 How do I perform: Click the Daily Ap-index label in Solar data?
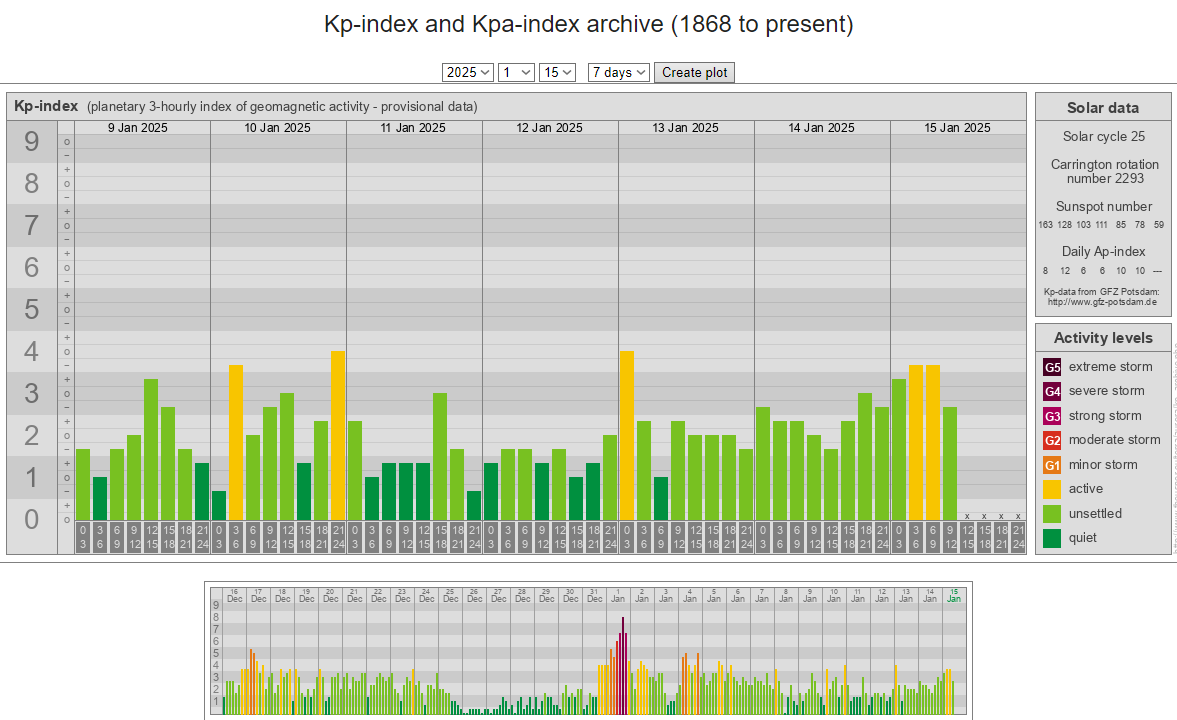[x=1103, y=252]
